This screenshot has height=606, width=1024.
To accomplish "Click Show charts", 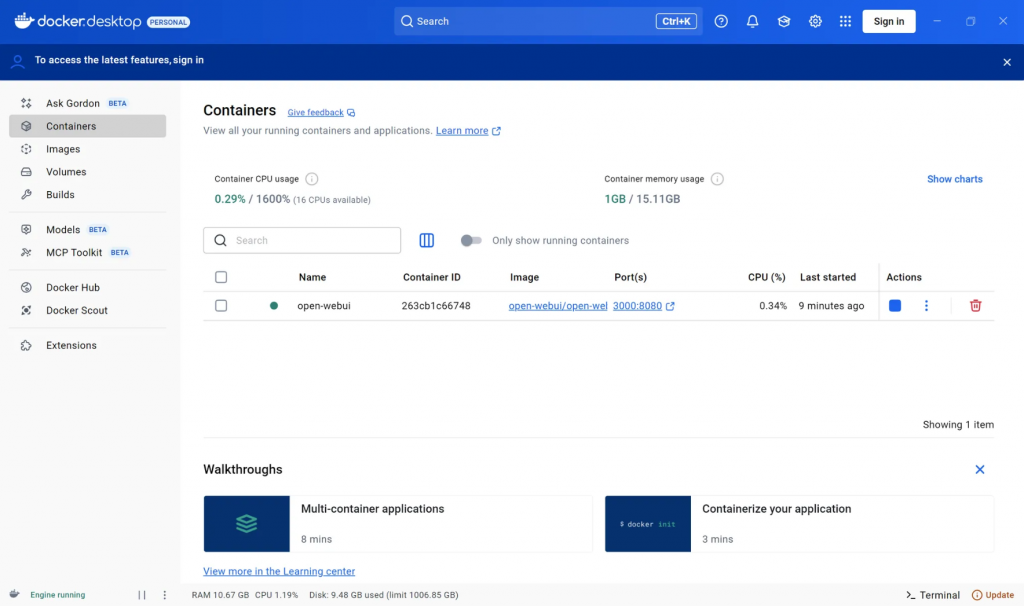I will tap(954, 179).
